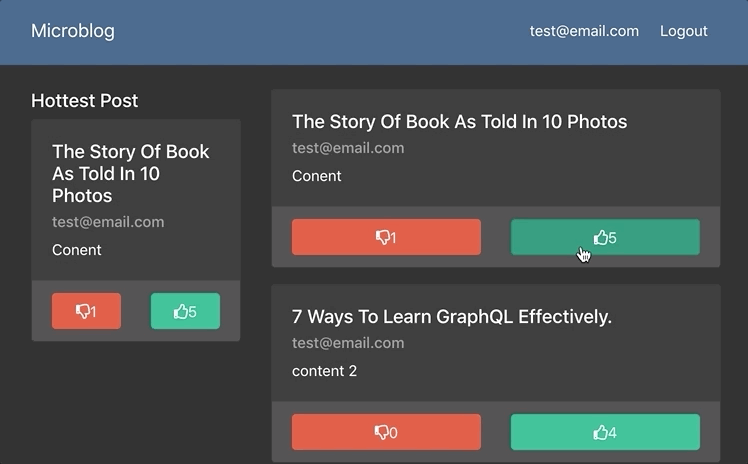Screen dimensions: 748x464
Task: Open the test@email.com account link in header
Action: tap(584, 31)
